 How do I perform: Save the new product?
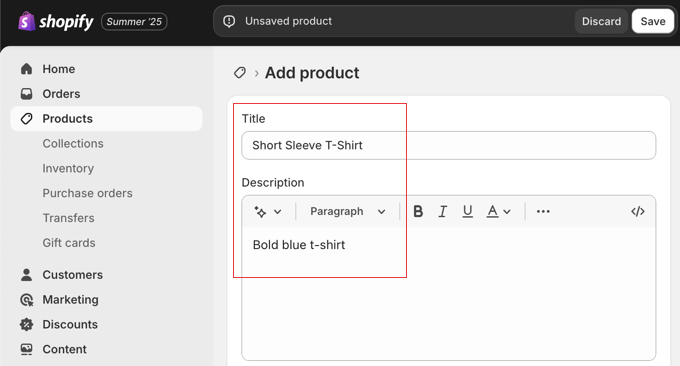[653, 21]
